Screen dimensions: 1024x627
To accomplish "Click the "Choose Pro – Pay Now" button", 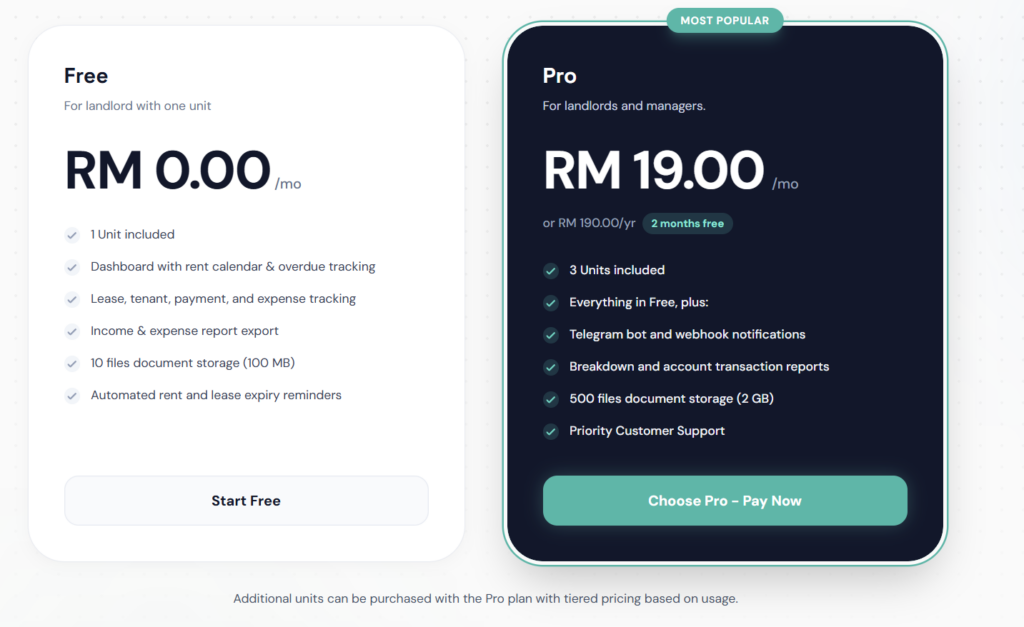I will [724, 500].
